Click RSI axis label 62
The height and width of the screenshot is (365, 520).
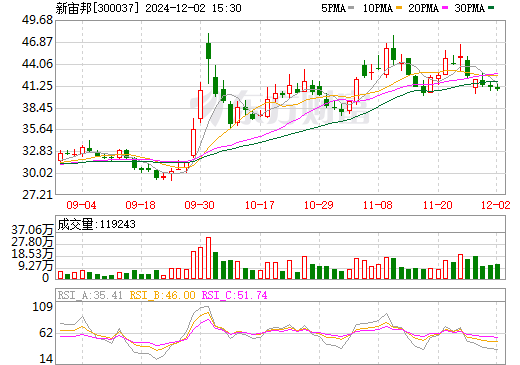coord(46,333)
